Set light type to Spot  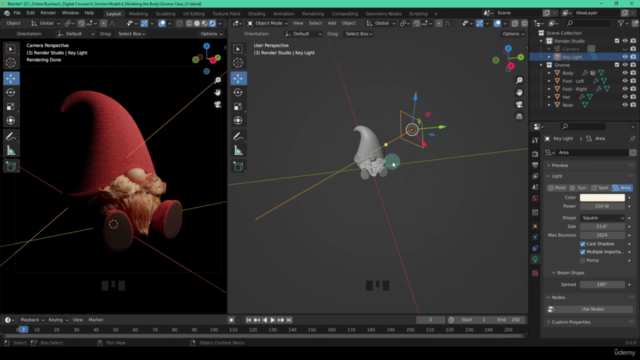(x=600, y=188)
